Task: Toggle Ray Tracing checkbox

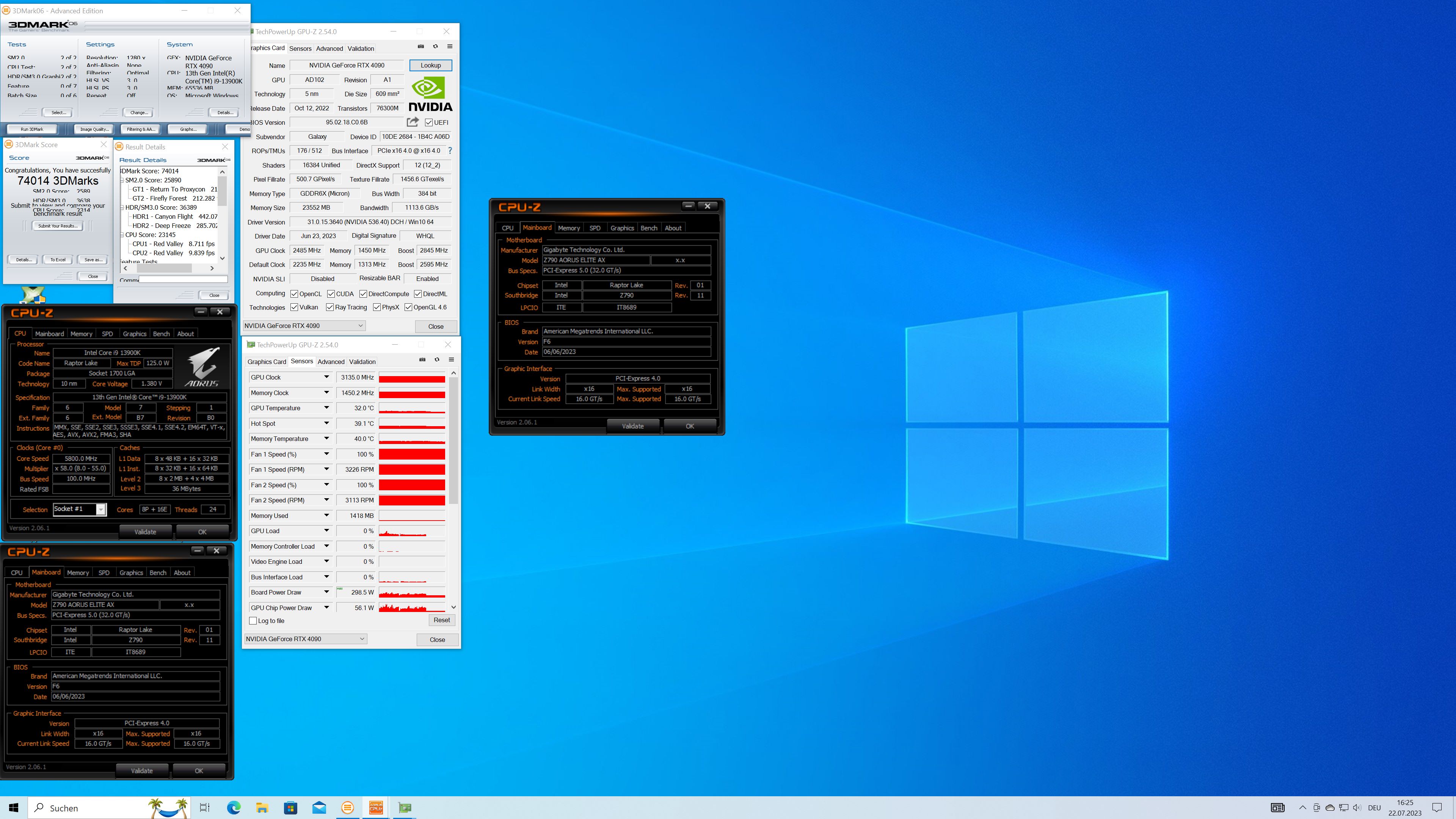Action: [x=329, y=308]
